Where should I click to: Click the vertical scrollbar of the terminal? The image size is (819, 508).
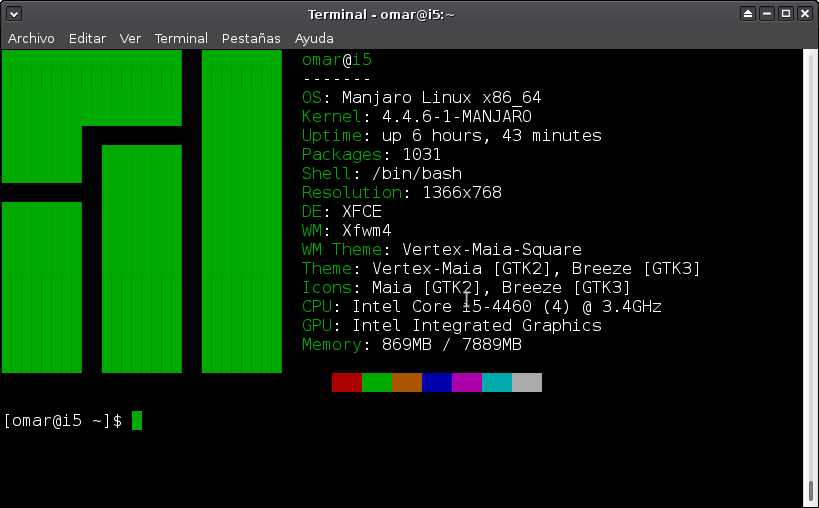pyautogui.click(x=810, y=278)
